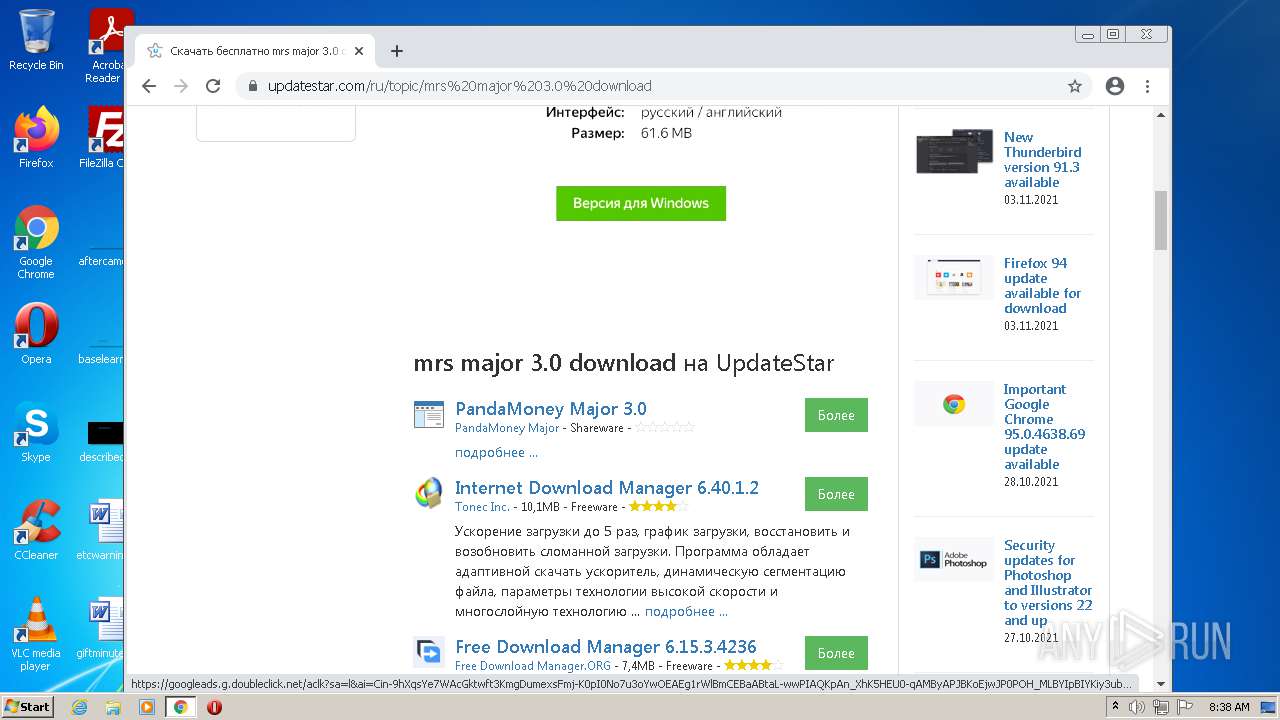Click the network tray icon

click(x=1162, y=707)
